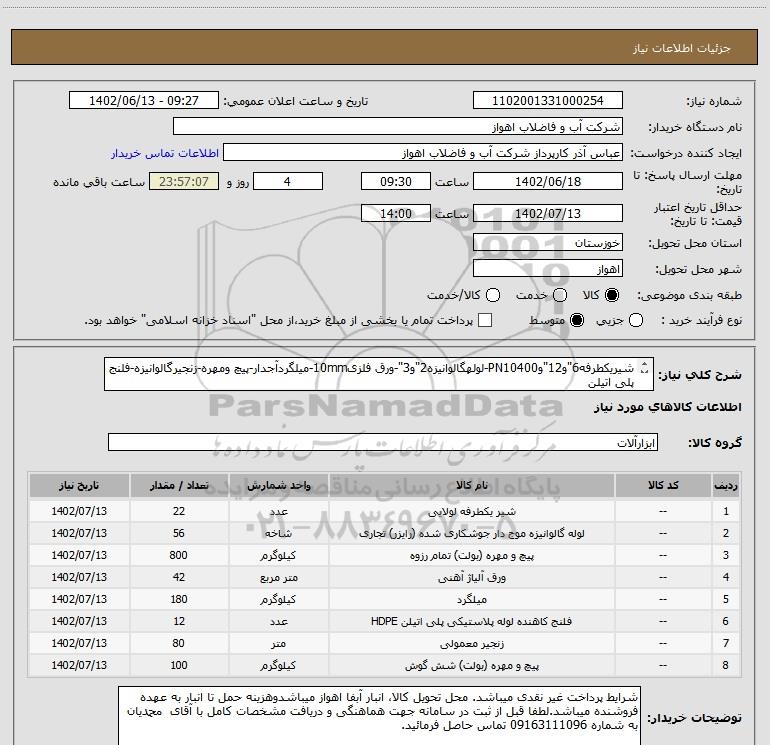Click the deadline time field 09:30
This screenshot has height=745, width=770.
pos(396,182)
